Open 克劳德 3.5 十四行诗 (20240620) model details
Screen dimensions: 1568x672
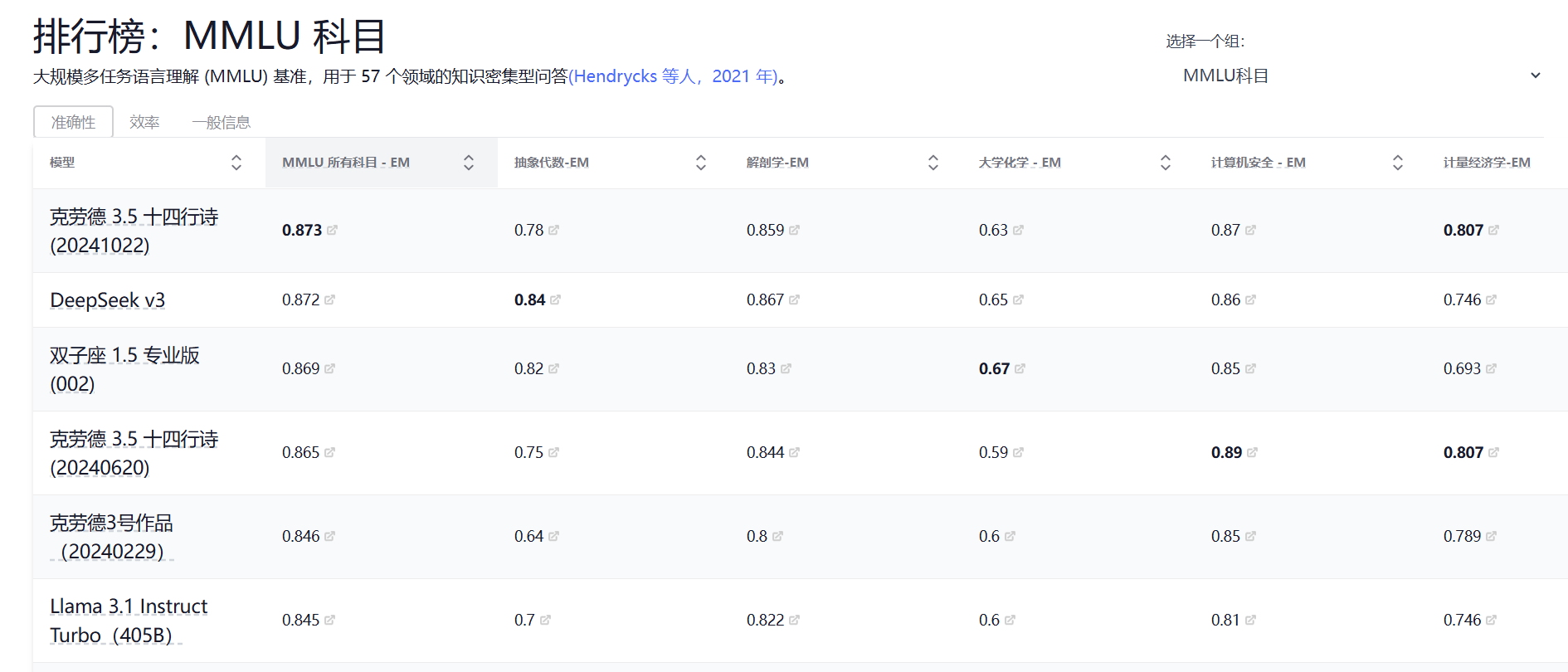[x=134, y=453]
